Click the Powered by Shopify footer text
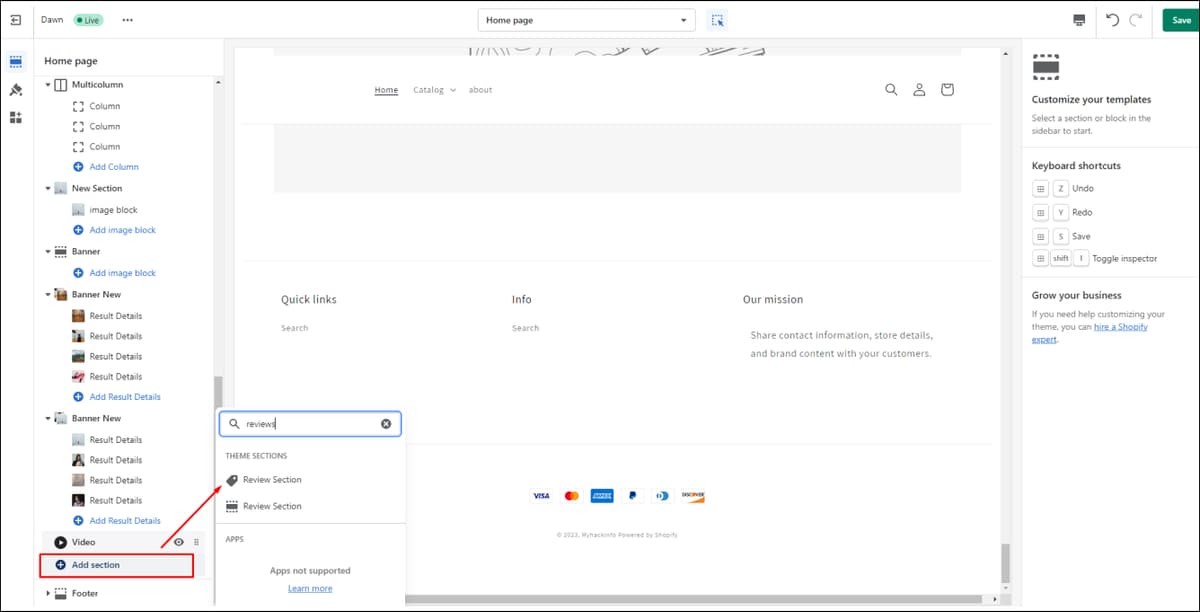Viewport: 1200px width, 612px height. tap(647, 535)
